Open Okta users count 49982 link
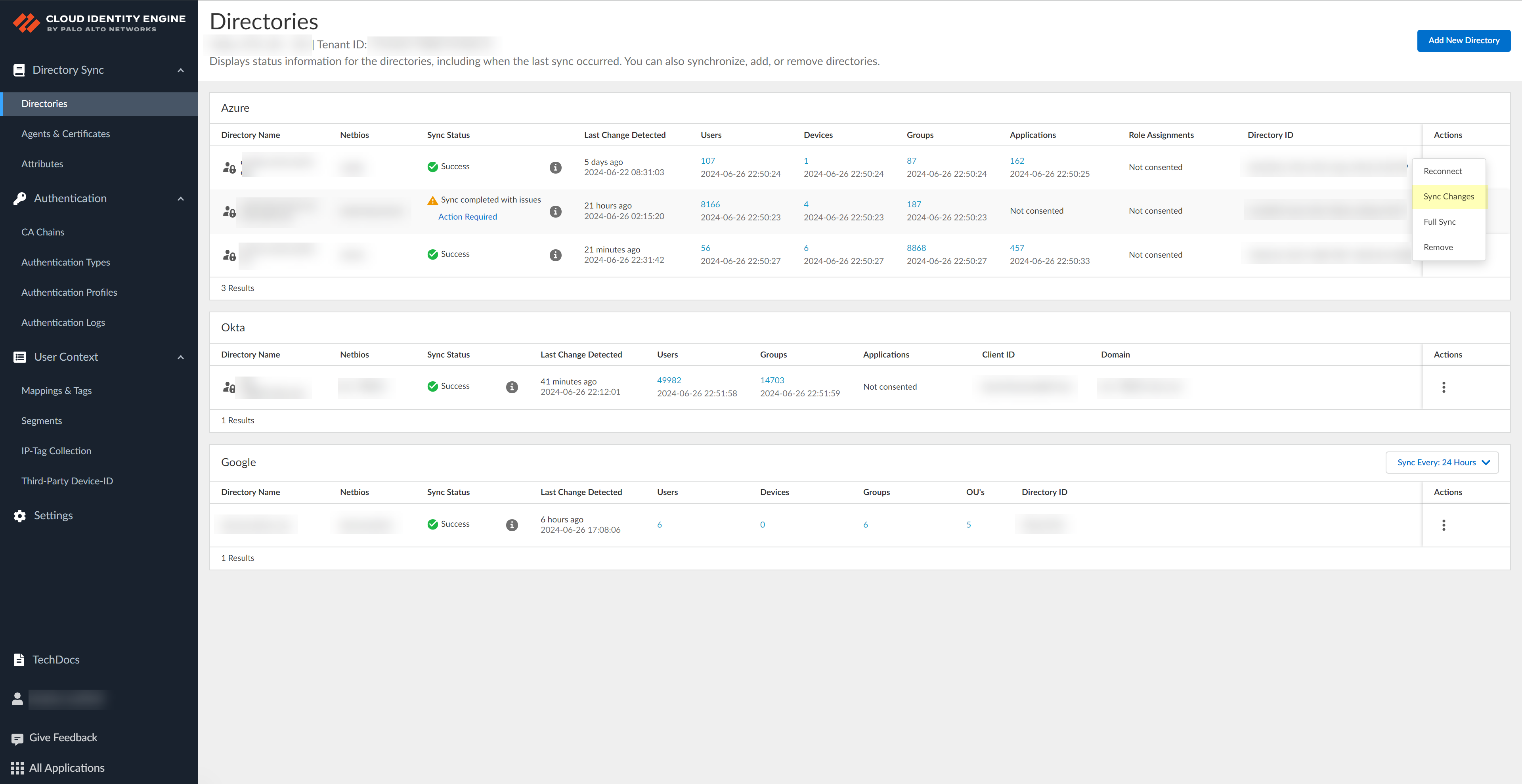Screen dimensions: 1522x784 coord(669,381)
